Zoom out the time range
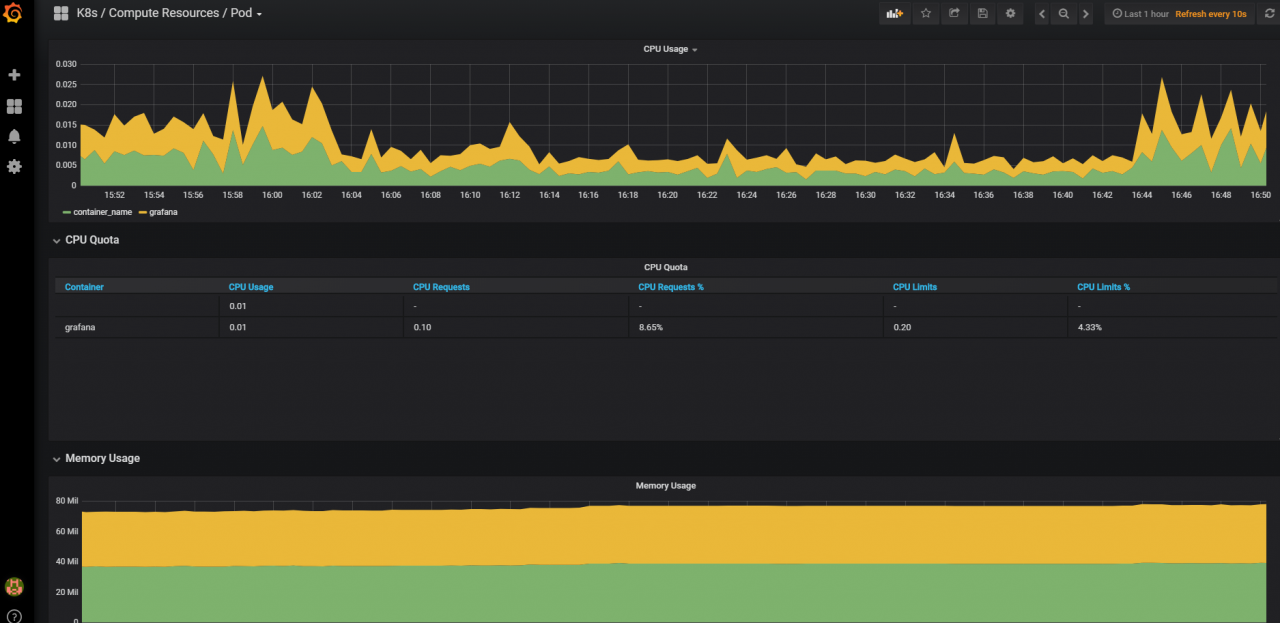The width and height of the screenshot is (1280, 623). pyautogui.click(x=1063, y=14)
